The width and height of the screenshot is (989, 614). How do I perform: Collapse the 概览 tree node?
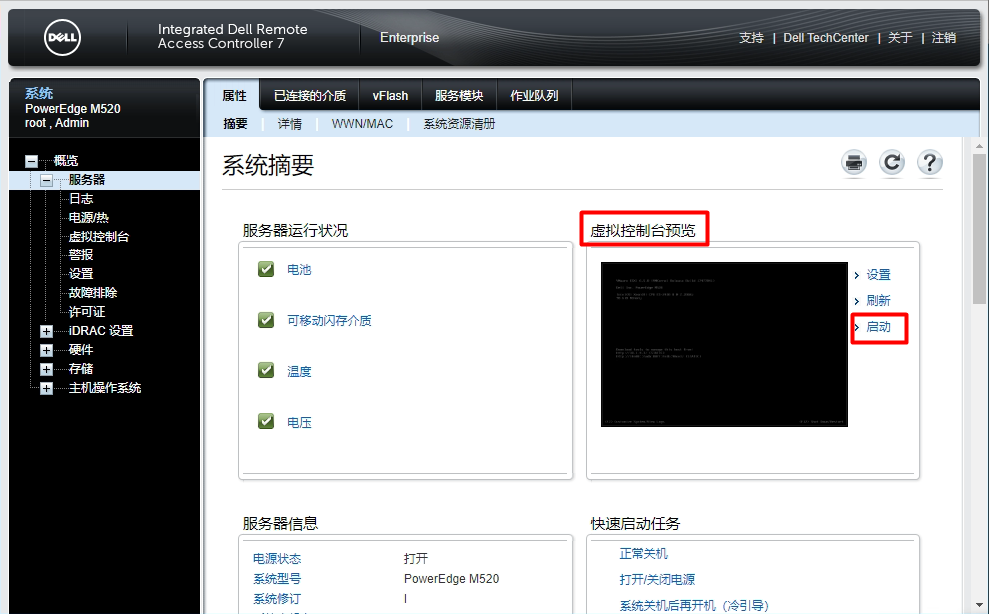click(31, 161)
